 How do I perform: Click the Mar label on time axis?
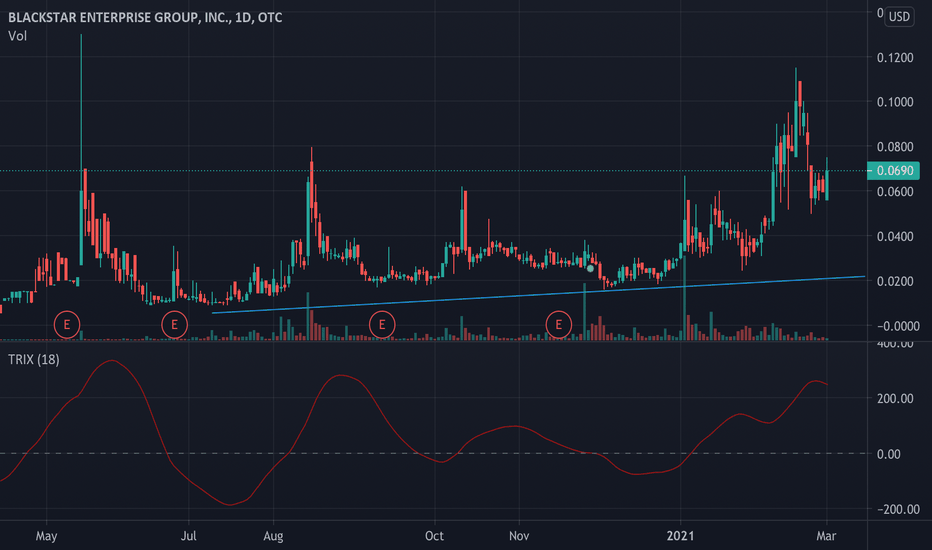click(826, 536)
